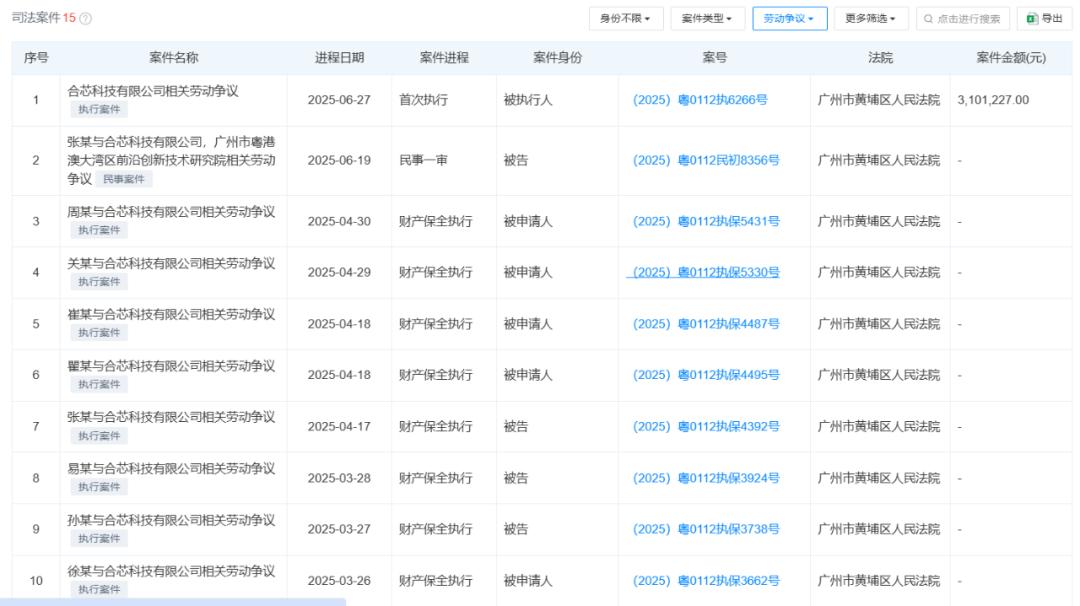Click the 进程日期 column header
Screen dimensions: 1080x606
(339, 58)
